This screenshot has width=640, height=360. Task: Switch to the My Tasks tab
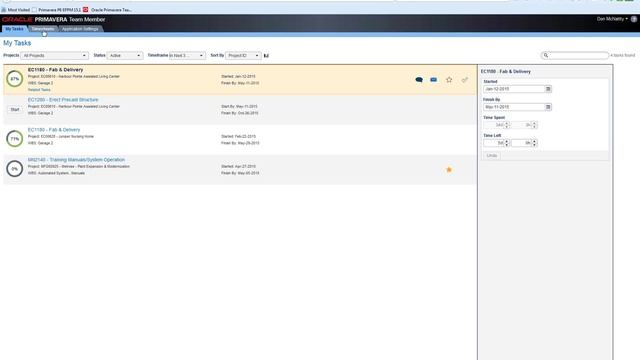pyautogui.click(x=14, y=29)
